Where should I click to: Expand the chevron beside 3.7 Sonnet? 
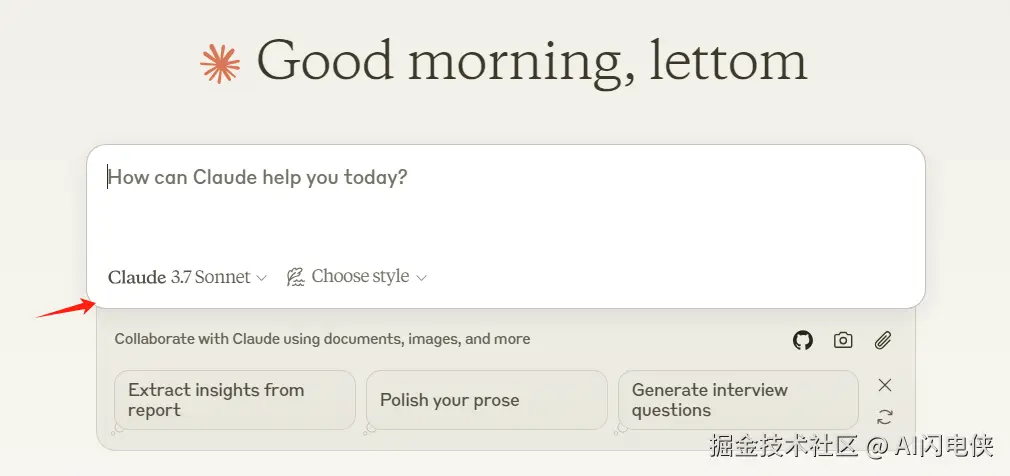click(x=262, y=278)
